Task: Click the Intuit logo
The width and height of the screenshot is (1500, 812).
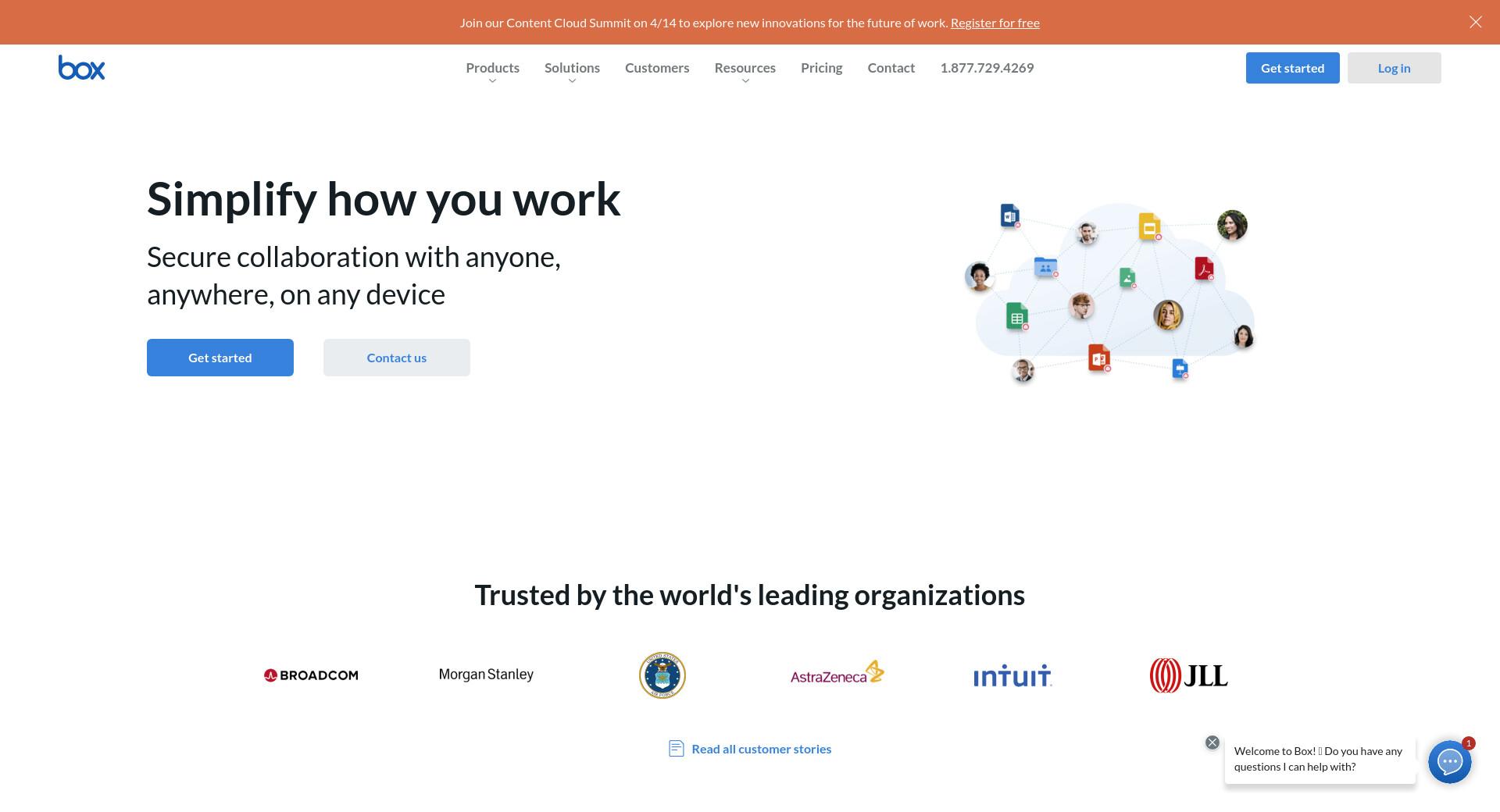Action: 1012,676
